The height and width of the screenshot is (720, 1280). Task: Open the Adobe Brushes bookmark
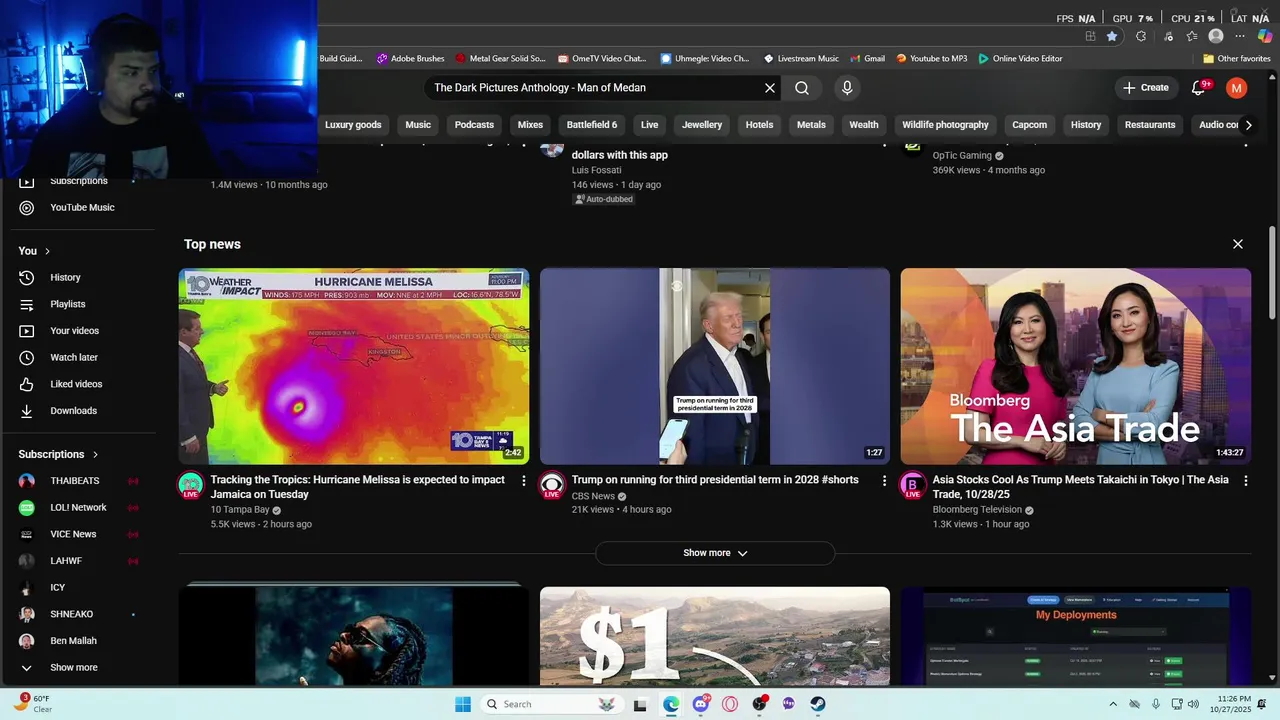point(410,59)
